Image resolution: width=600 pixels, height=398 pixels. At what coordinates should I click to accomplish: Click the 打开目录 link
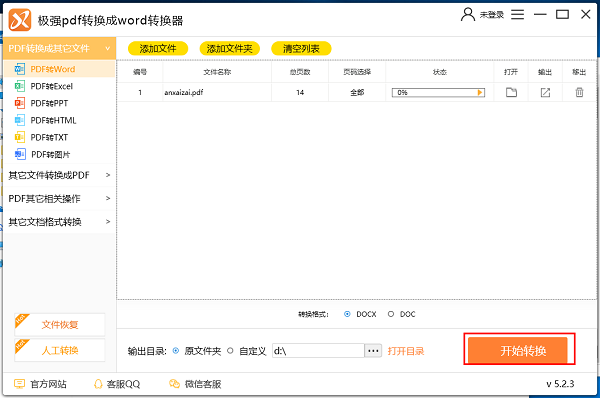coord(406,351)
